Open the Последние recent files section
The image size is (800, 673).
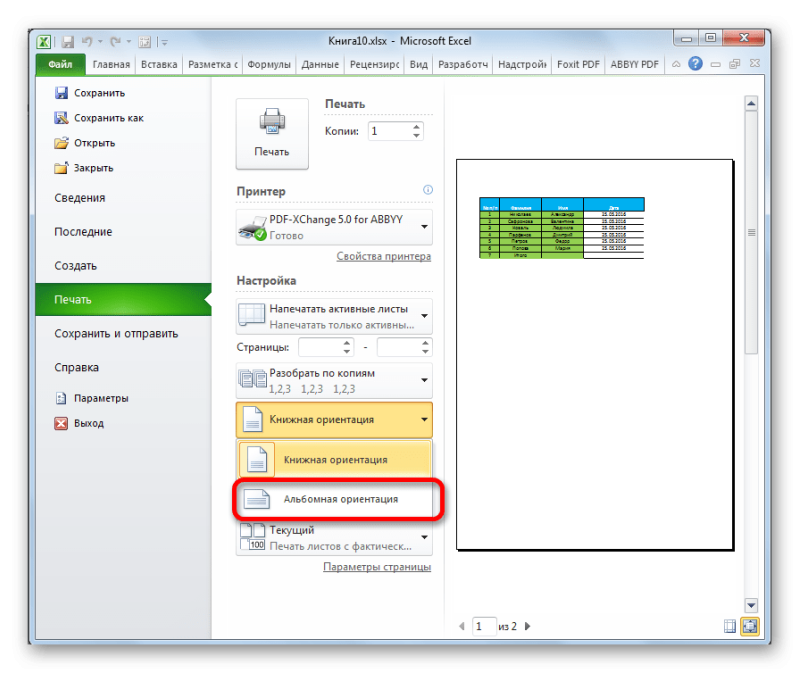[x=83, y=232]
